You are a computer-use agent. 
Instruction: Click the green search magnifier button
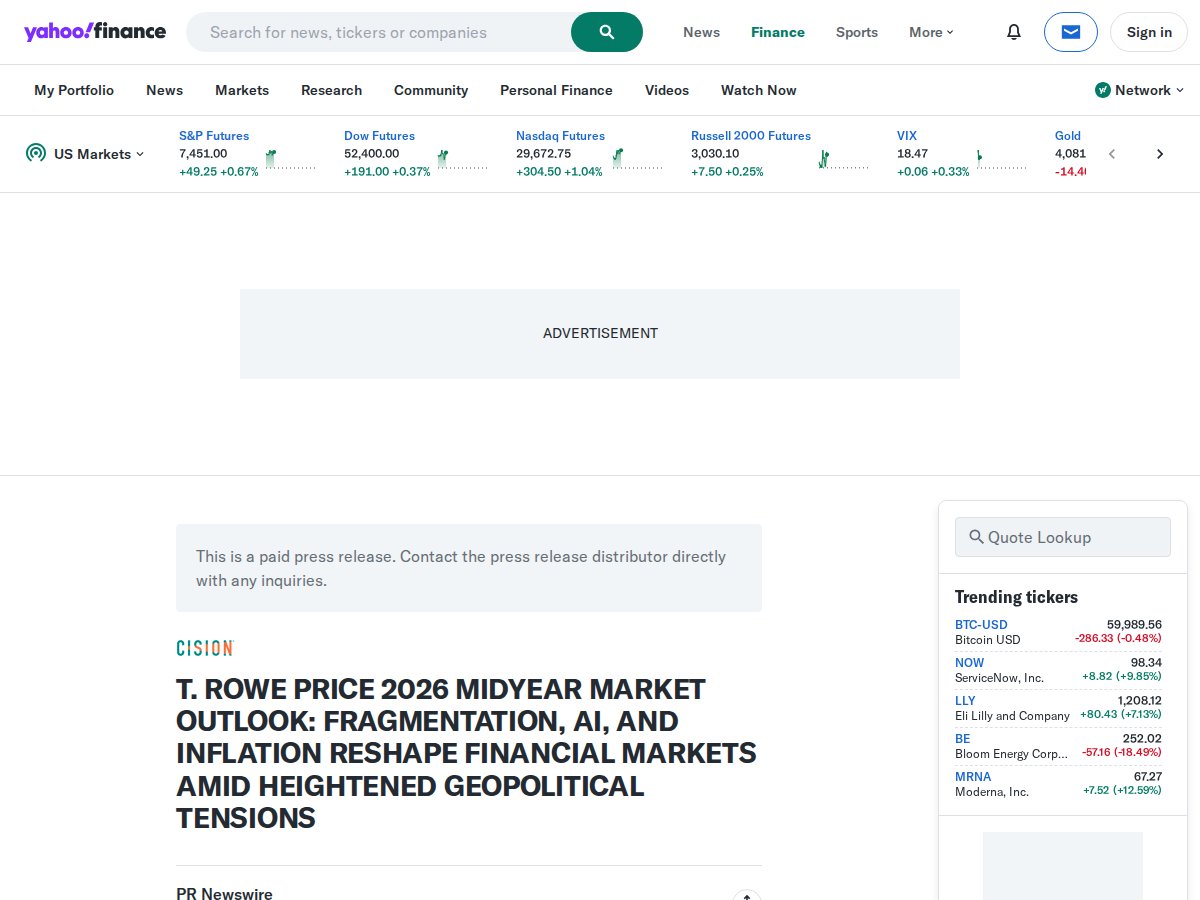pyautogui.click(x=607, y=32)
